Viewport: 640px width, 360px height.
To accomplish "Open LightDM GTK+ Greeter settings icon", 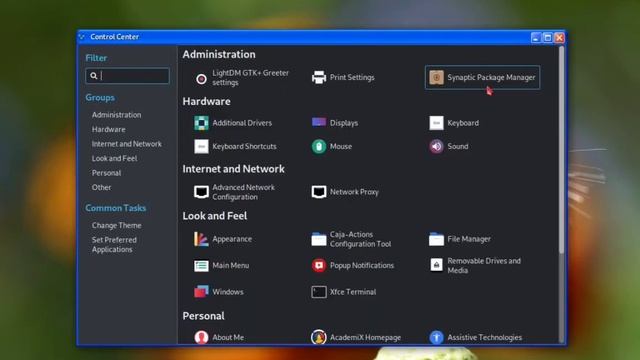I will [201, 78].
